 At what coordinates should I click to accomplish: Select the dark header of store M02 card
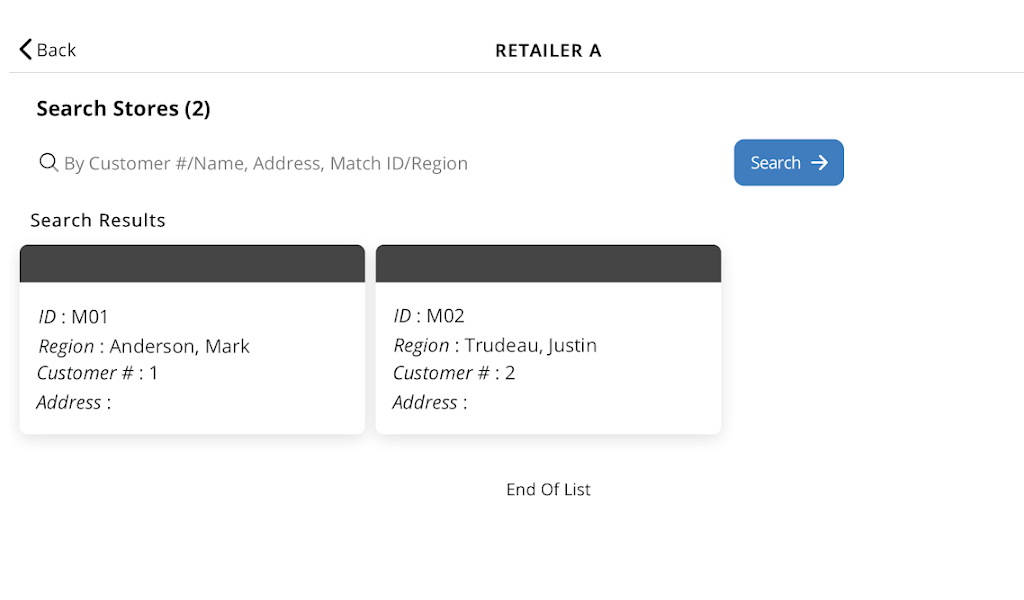pyautogui.click(x=548, y=264)
